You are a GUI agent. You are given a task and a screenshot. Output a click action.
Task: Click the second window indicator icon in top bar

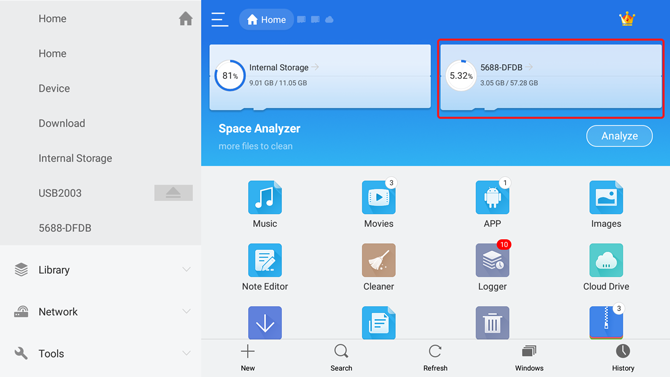point(315,20)
